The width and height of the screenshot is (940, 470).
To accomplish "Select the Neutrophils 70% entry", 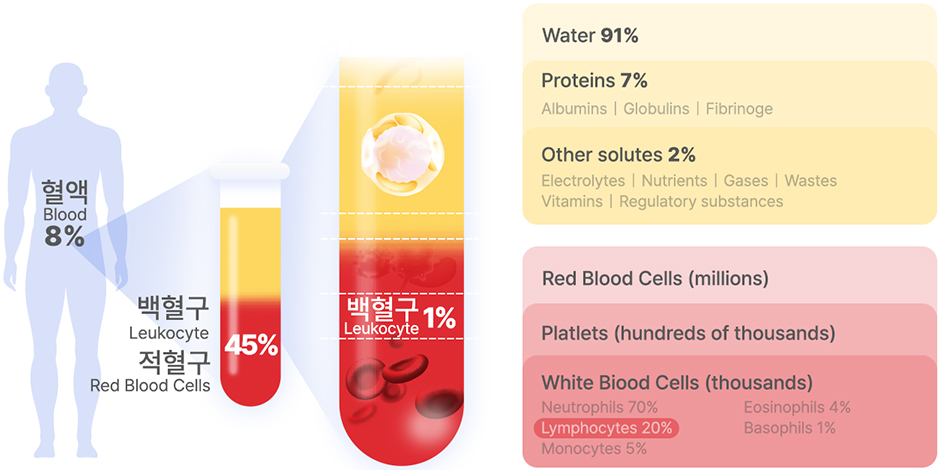I will tap(599, 408).
